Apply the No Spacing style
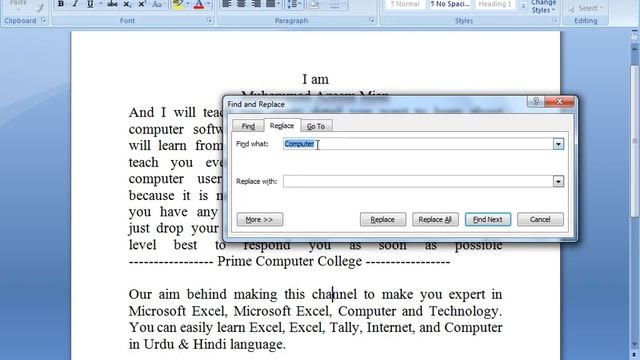Screen dimensions: 640x360 point(450,4)
